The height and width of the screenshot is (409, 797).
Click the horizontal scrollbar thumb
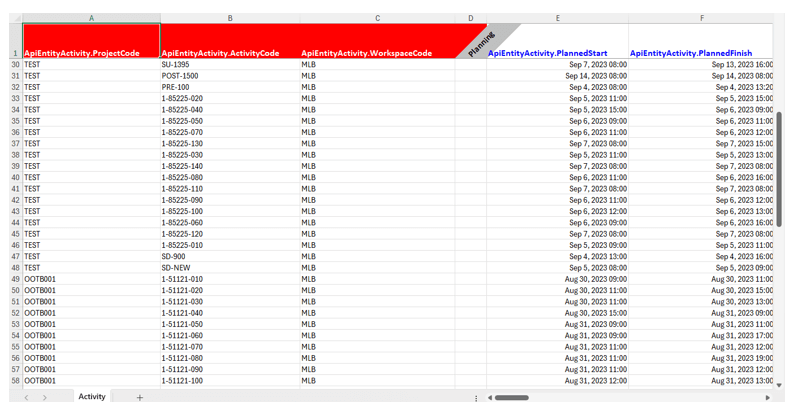[x=512, y=397]
